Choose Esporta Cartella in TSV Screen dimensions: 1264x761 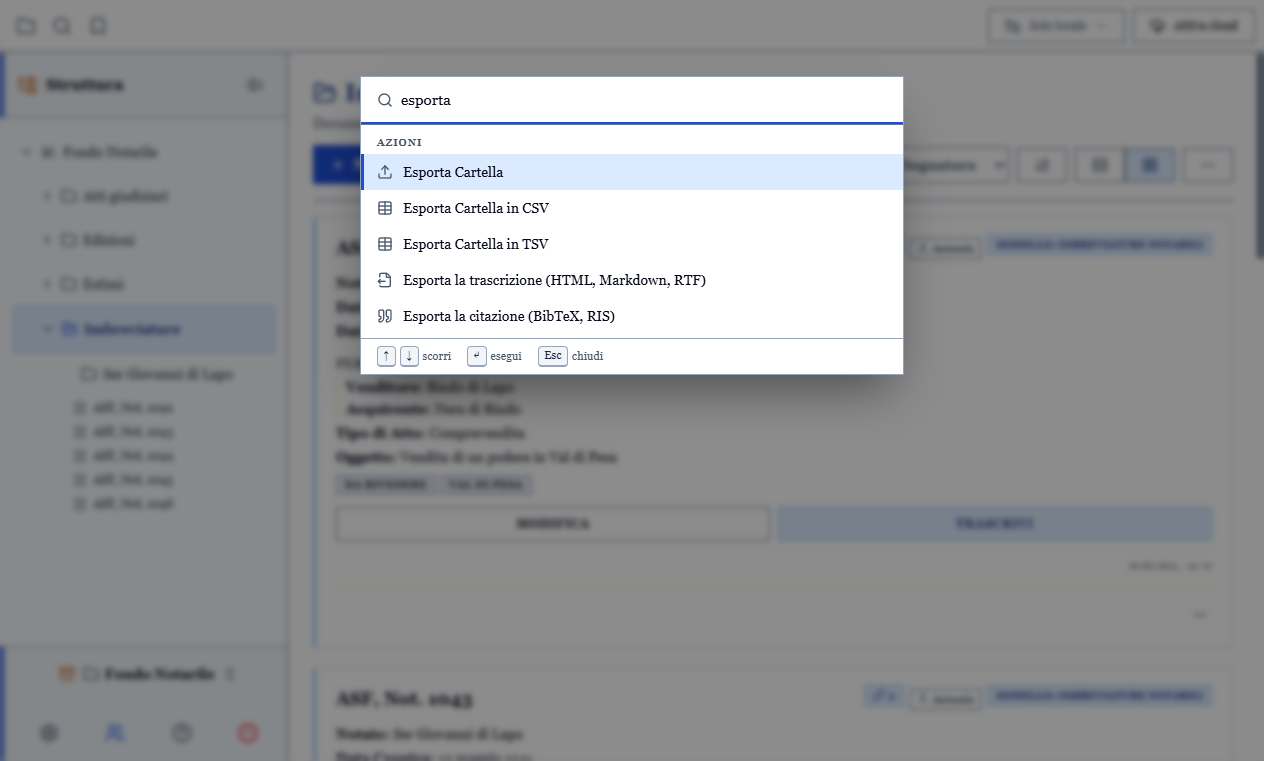point(632,244)
